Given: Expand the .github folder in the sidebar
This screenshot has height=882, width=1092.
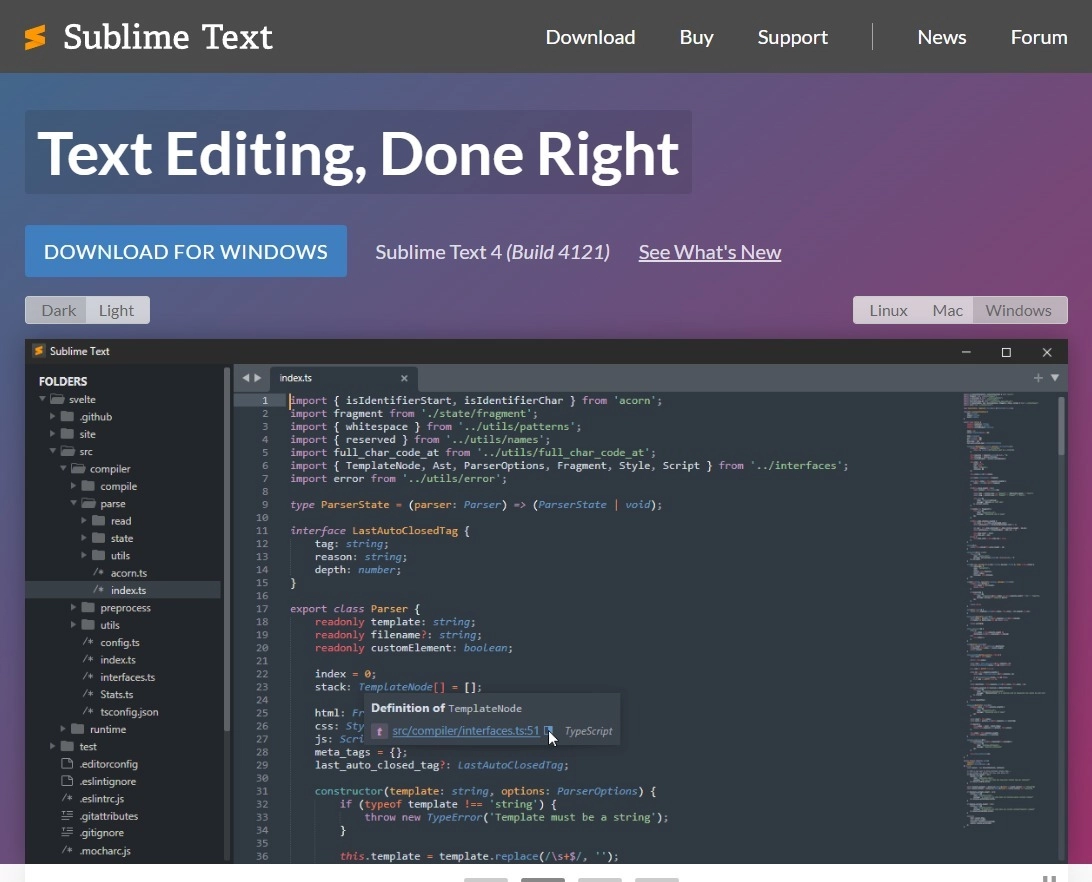Looking at the screenshot, I should [x=53, y=417].
